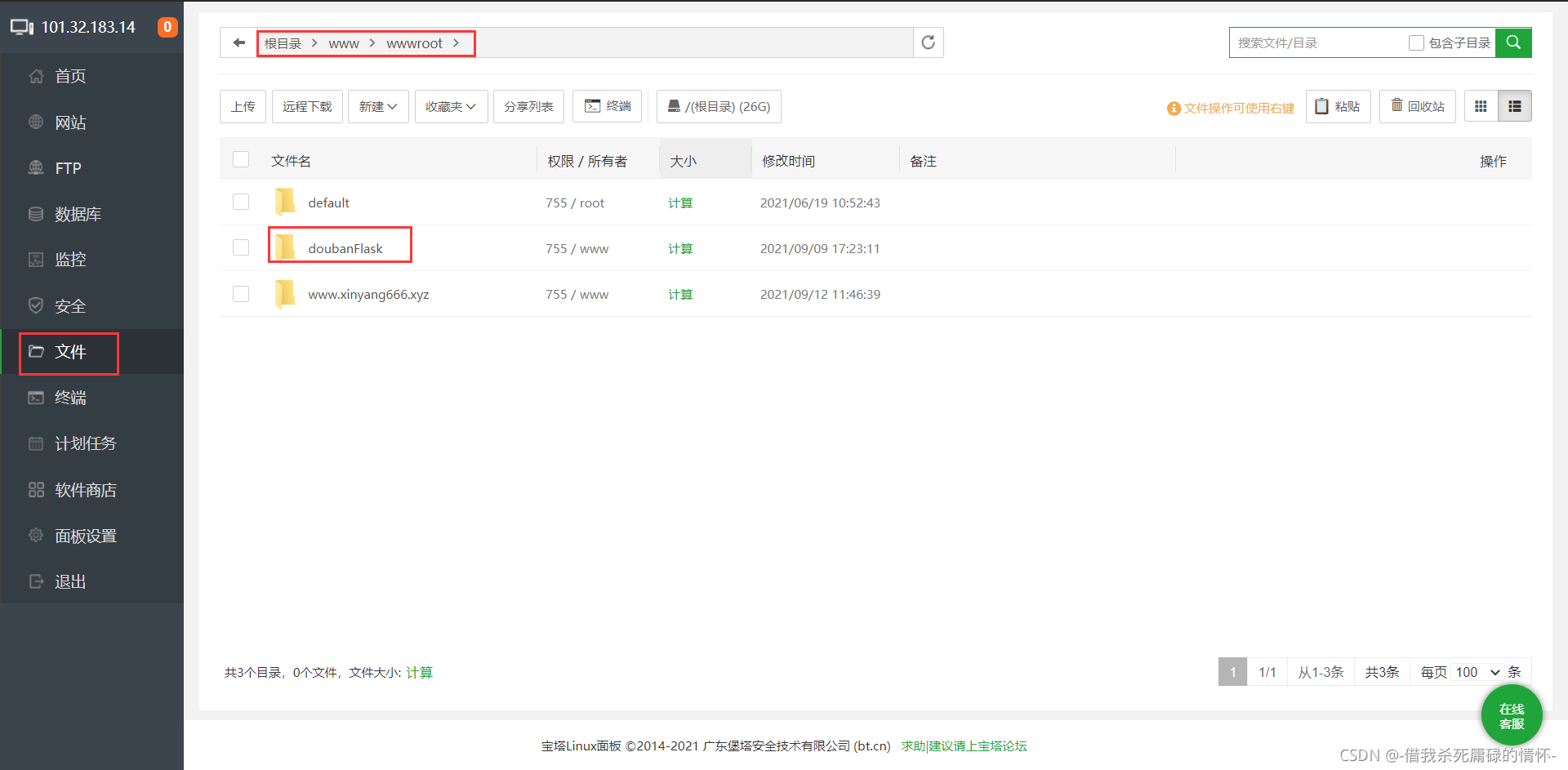Click the back arrow in path bar
The height and width of the screenshot is (770, 1568).
click(238, 42)
